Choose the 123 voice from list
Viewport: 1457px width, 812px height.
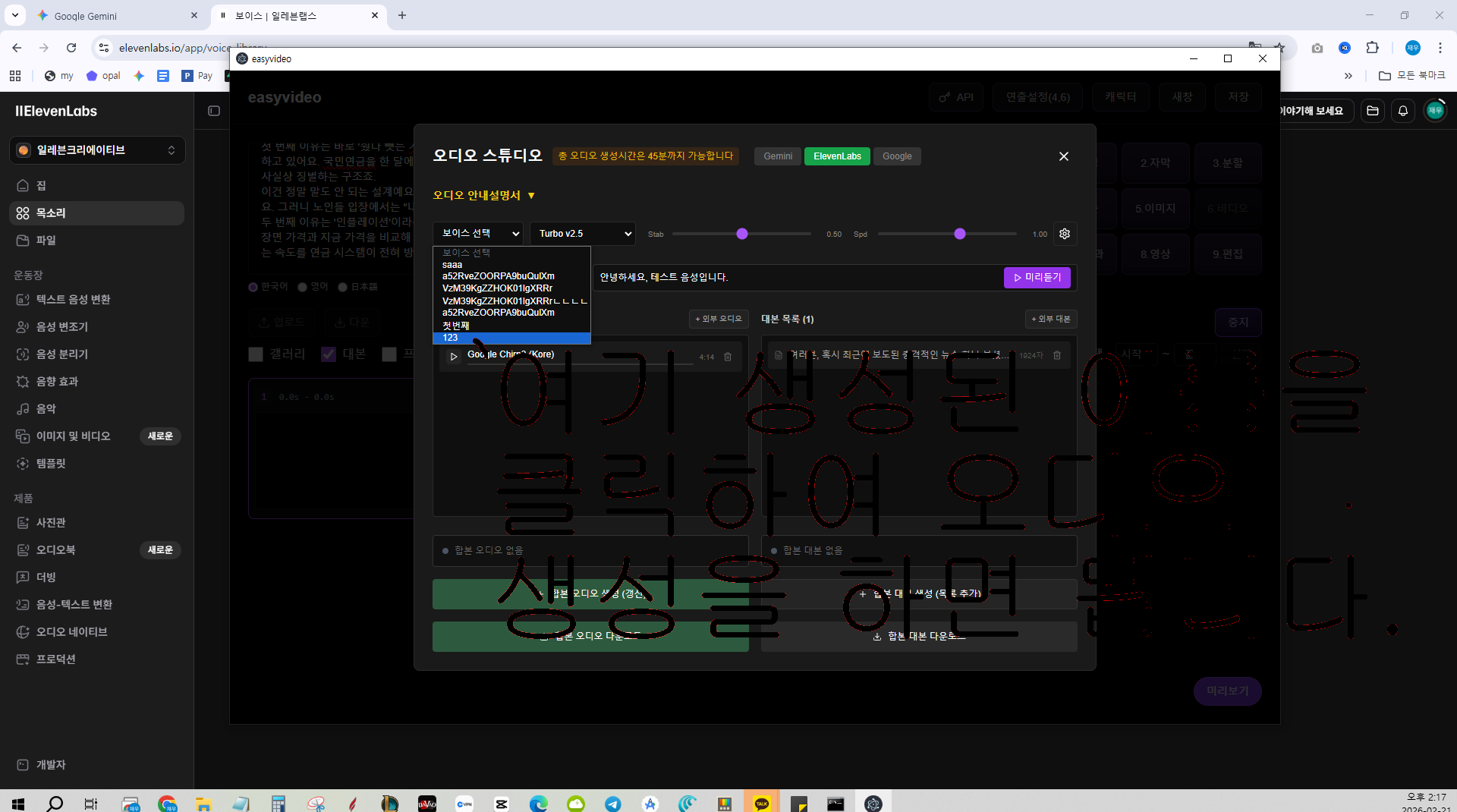tap(511, 338)
